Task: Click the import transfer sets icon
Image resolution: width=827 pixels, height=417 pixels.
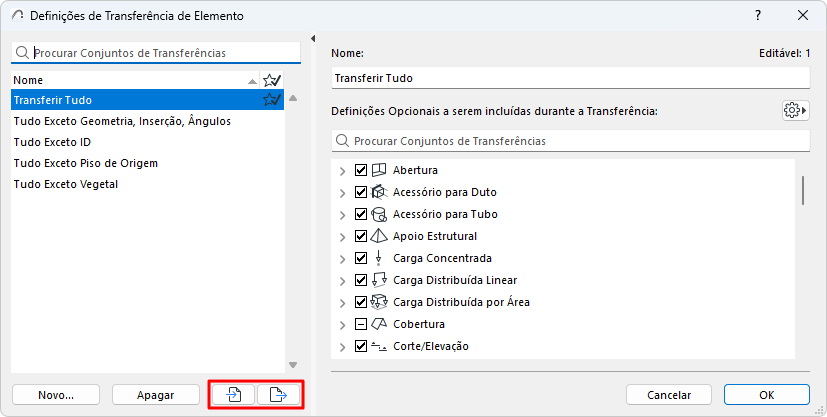Action: click(233, 395)
